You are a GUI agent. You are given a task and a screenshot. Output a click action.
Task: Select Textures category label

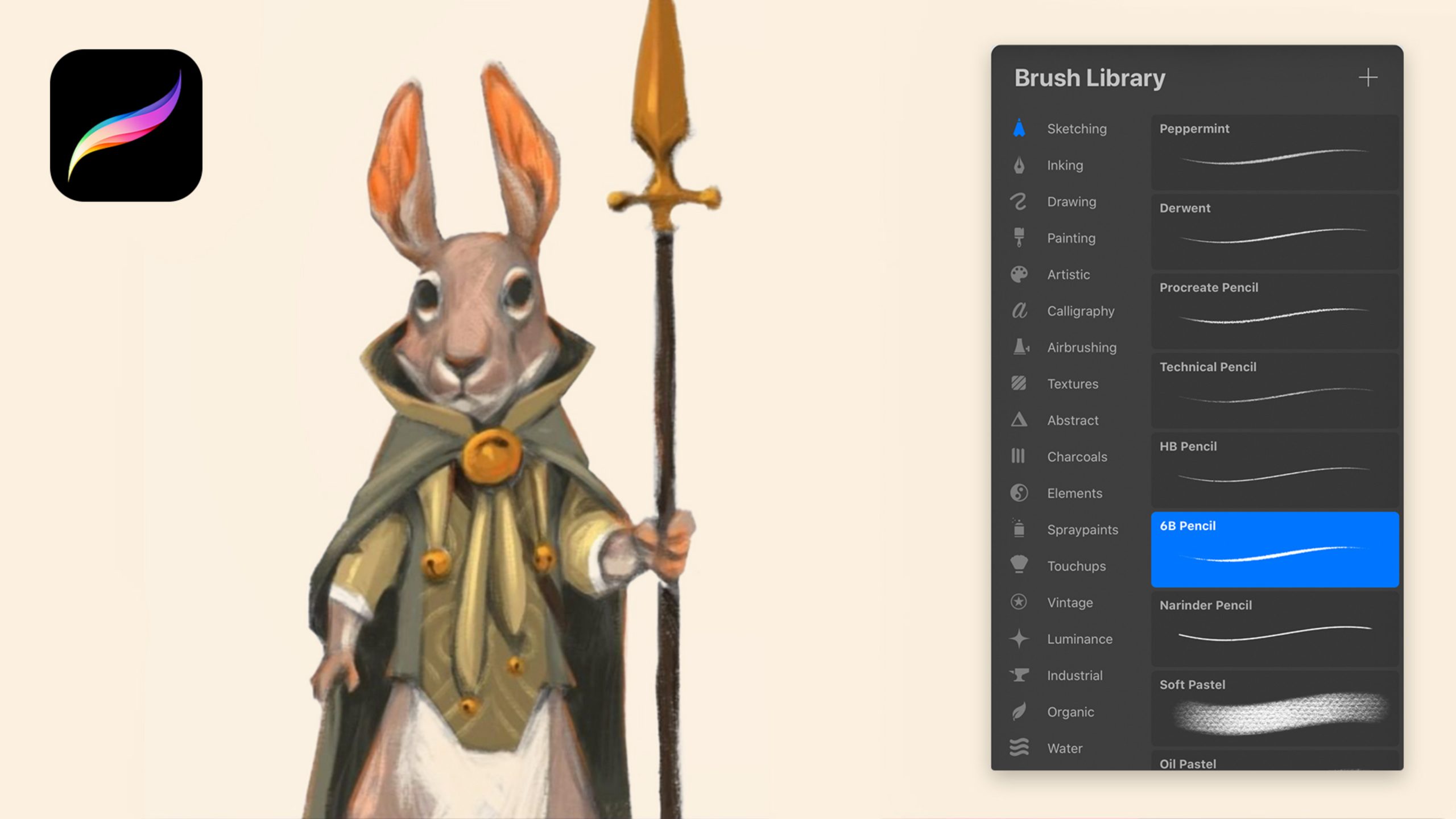(x=1073, y=384)
